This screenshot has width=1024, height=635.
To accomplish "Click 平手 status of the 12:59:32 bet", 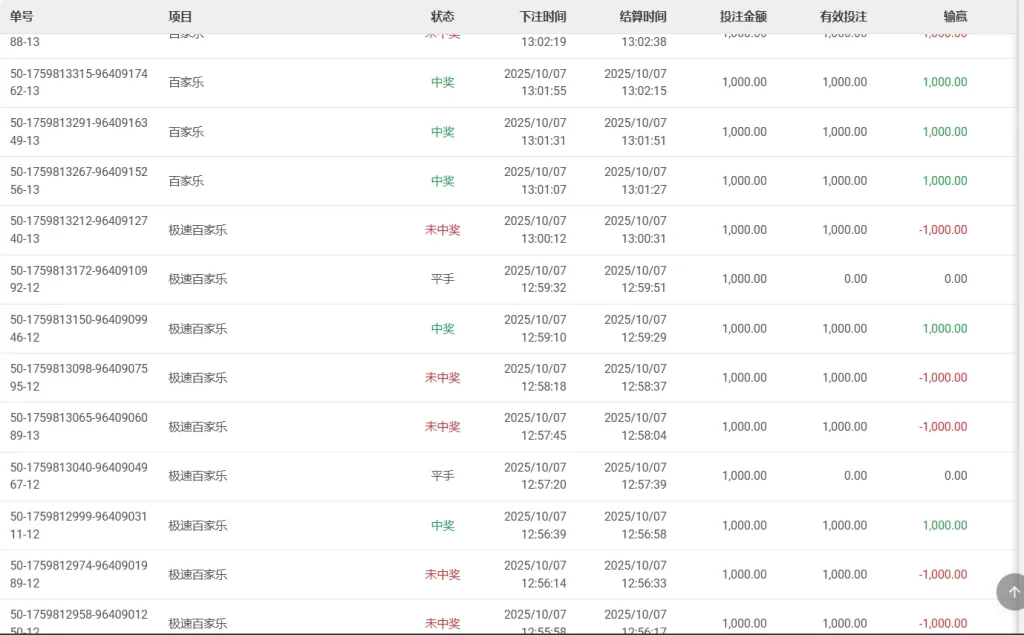I will [442, 279].
